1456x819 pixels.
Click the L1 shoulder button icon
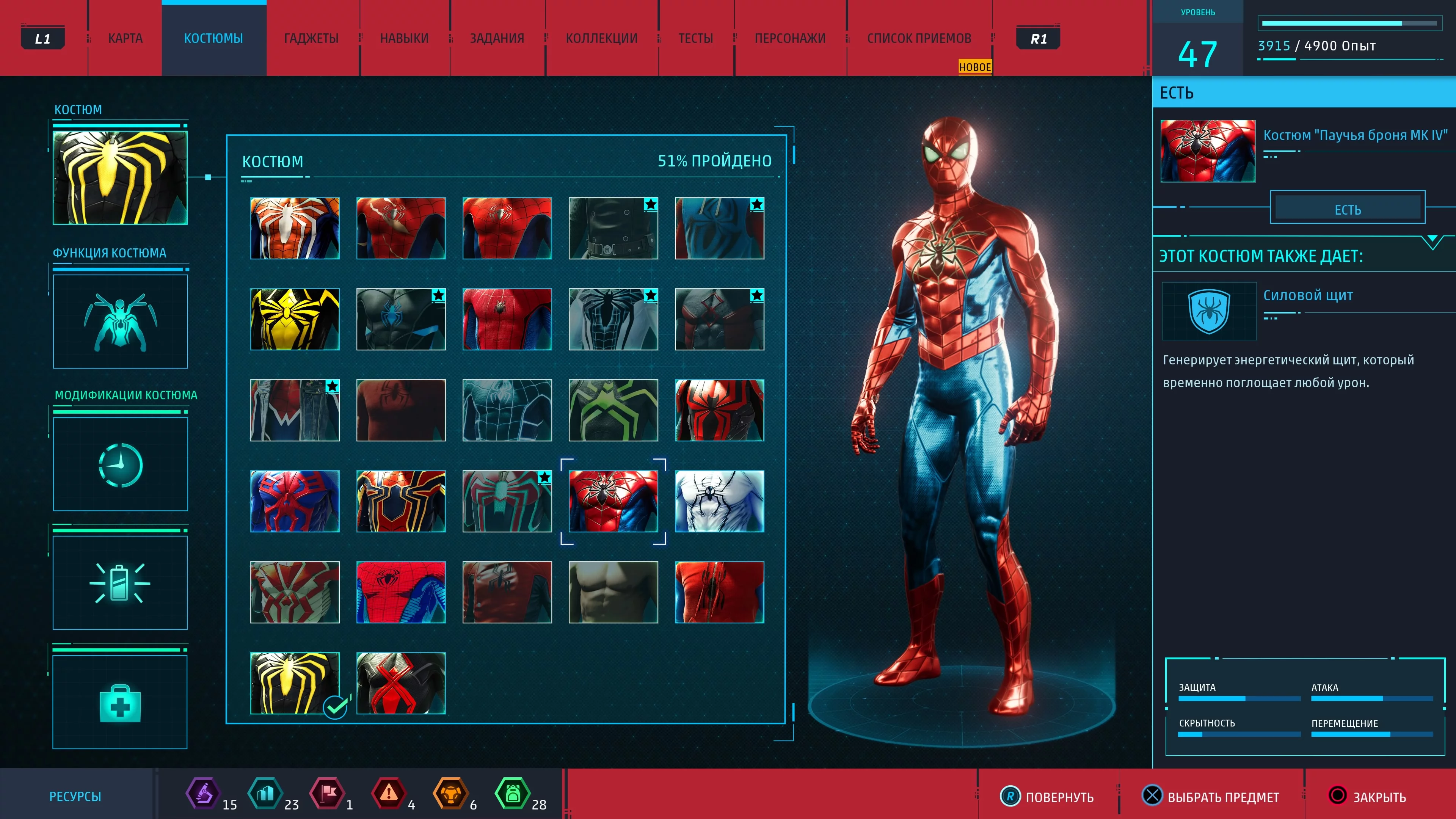click(42, 38)
